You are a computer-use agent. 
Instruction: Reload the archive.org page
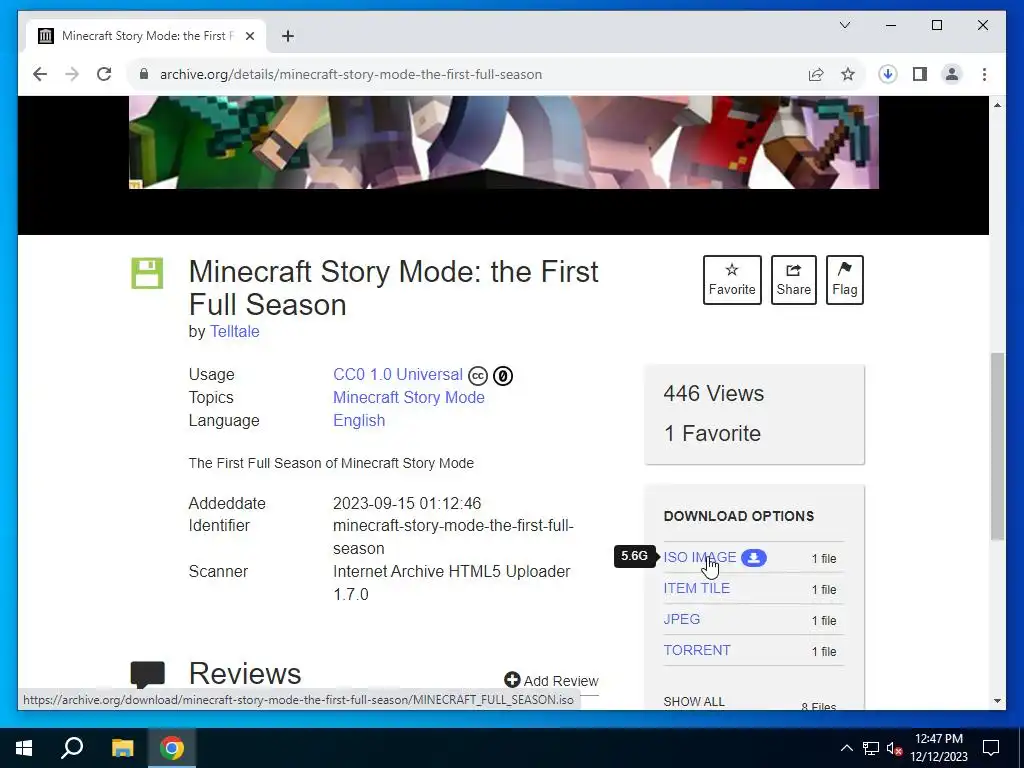pyautogui.click(x=104, y=74)
